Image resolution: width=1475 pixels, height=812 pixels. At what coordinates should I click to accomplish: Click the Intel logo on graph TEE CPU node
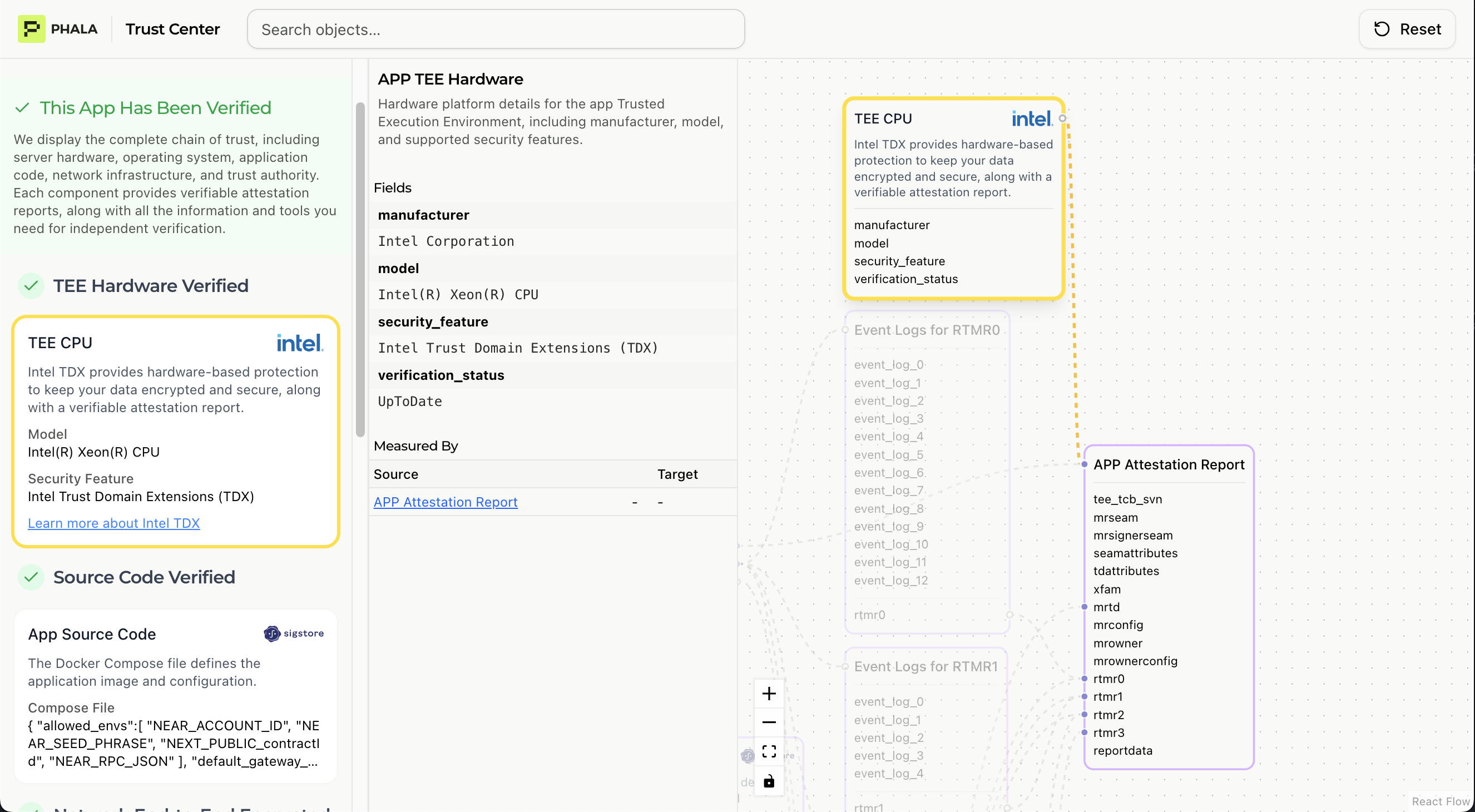(1032, 118)
